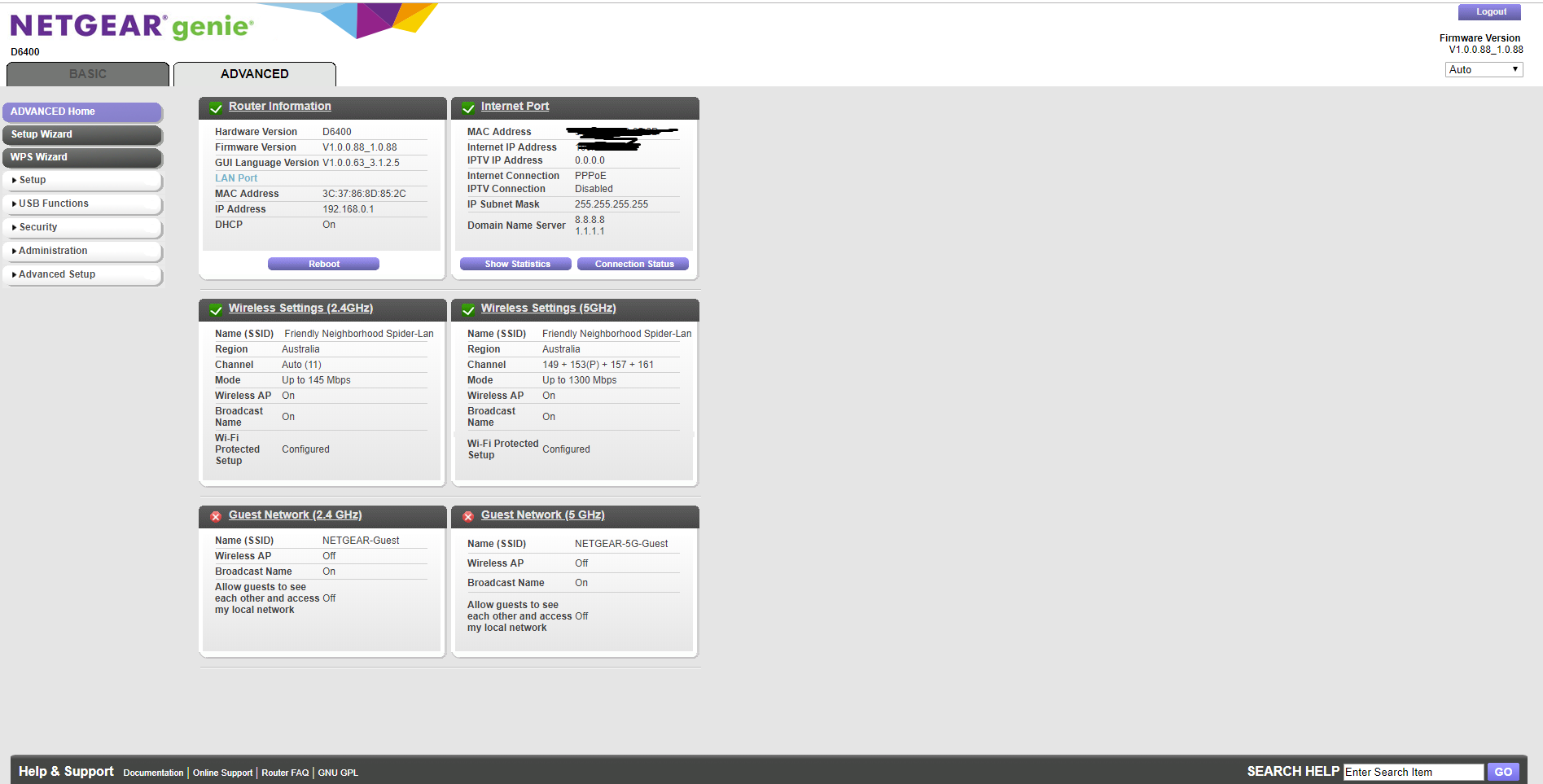Click the LAN IP address 192.168.0.1
1543x784 pixels.
(x=348, y=209)
